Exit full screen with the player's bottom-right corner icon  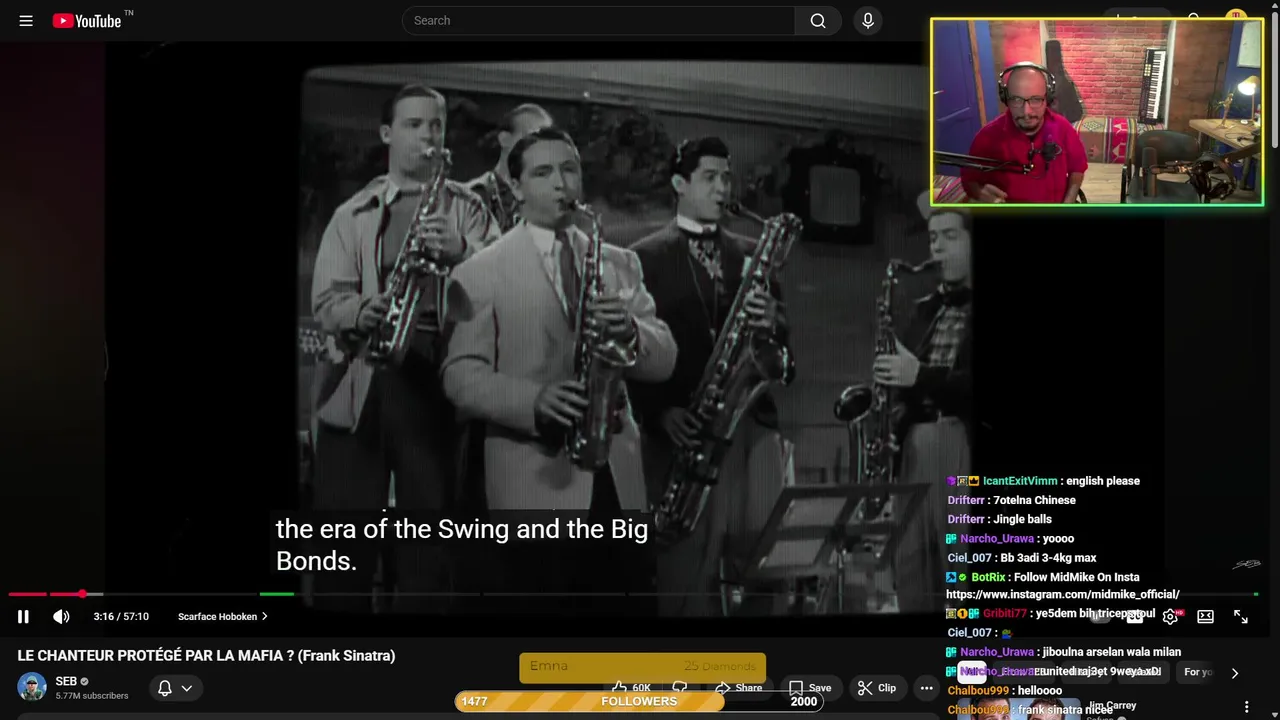[x=1241, y=617]
